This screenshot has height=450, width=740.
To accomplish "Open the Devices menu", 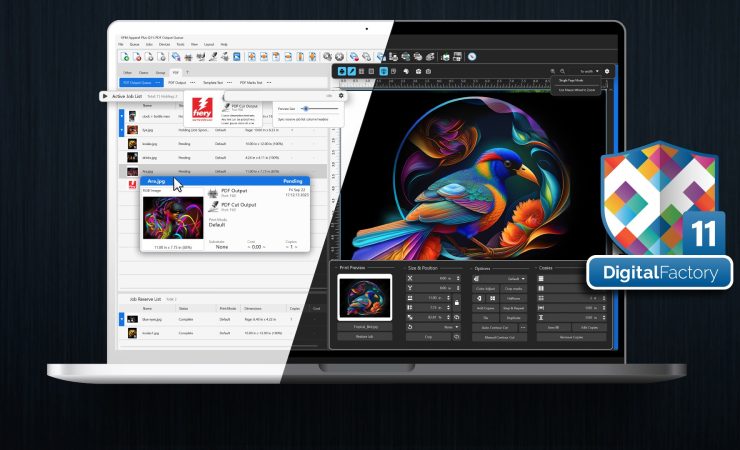I will click(164, 44).
